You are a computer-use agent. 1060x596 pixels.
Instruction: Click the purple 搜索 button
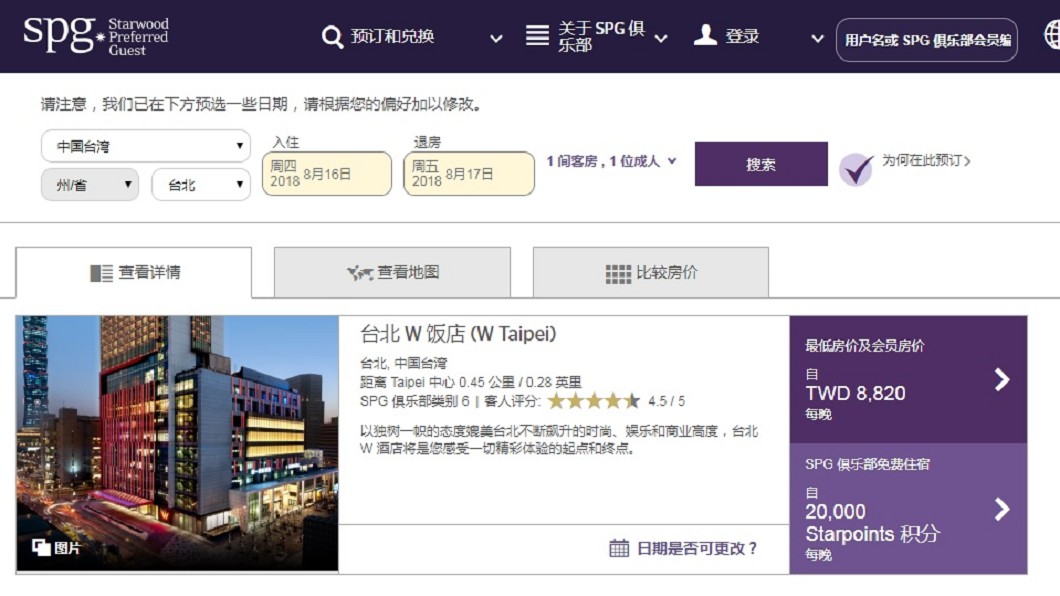761,164
